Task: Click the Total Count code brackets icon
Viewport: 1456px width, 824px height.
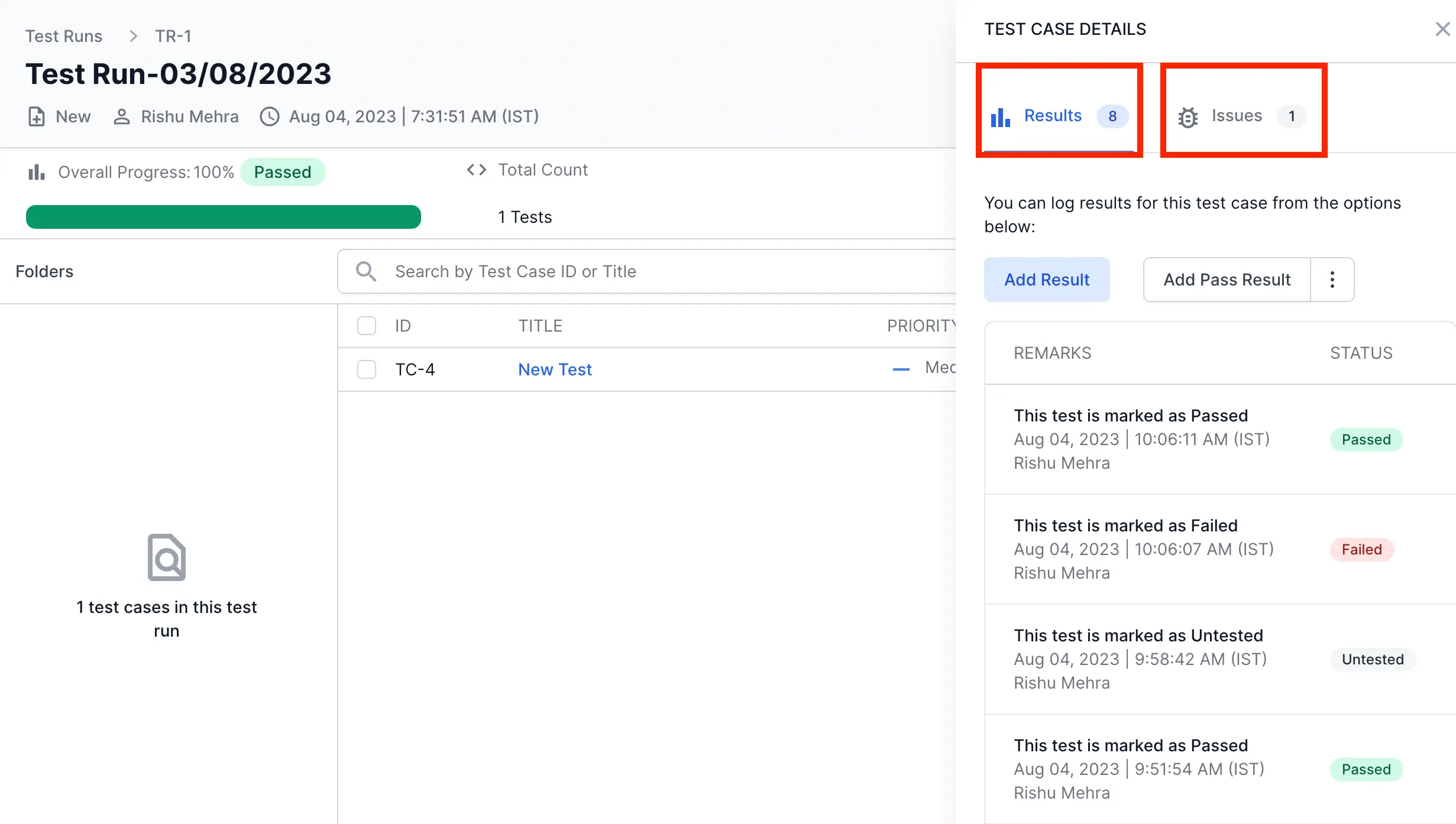Action: (x=476, y=170)
